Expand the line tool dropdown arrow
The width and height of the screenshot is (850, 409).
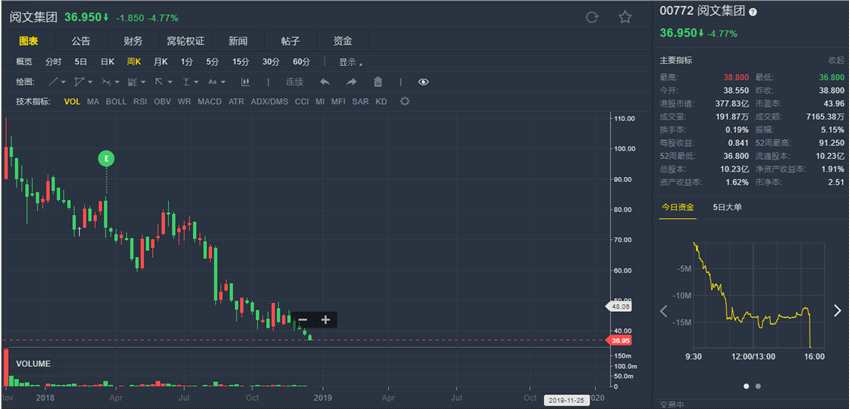pyautogui.click(x=63, y=82)
